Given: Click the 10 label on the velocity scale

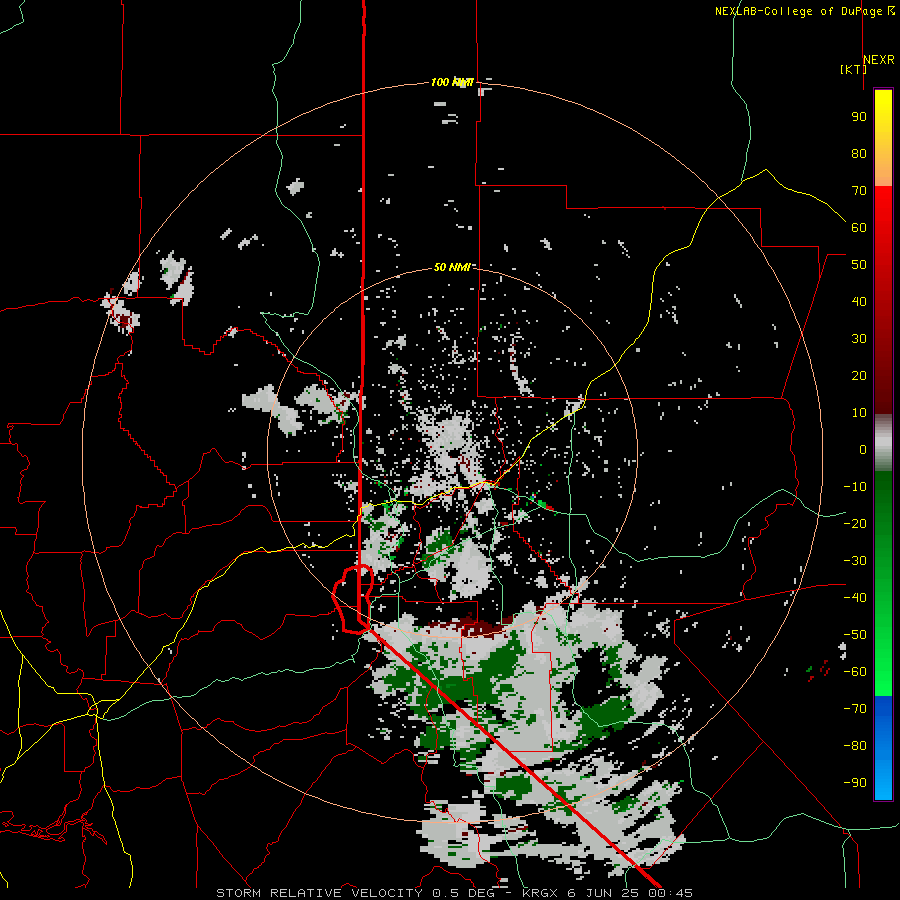Looking at the screenshot, I should tap(859, 413).
